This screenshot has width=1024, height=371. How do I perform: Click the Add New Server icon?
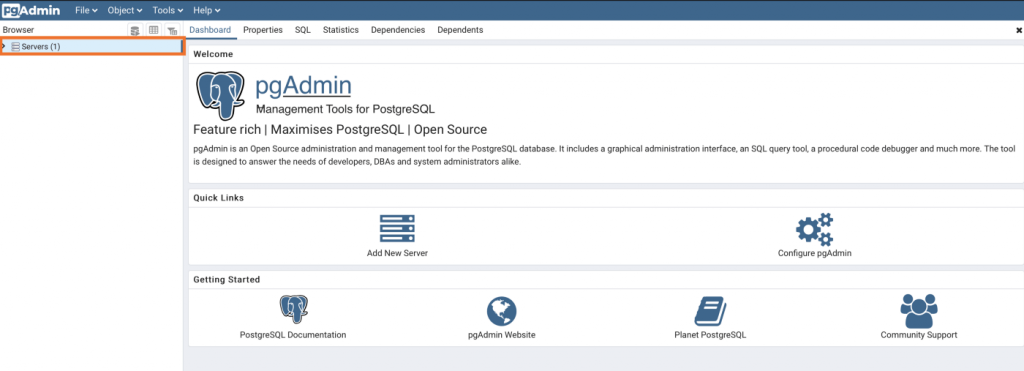click(397, 229)
